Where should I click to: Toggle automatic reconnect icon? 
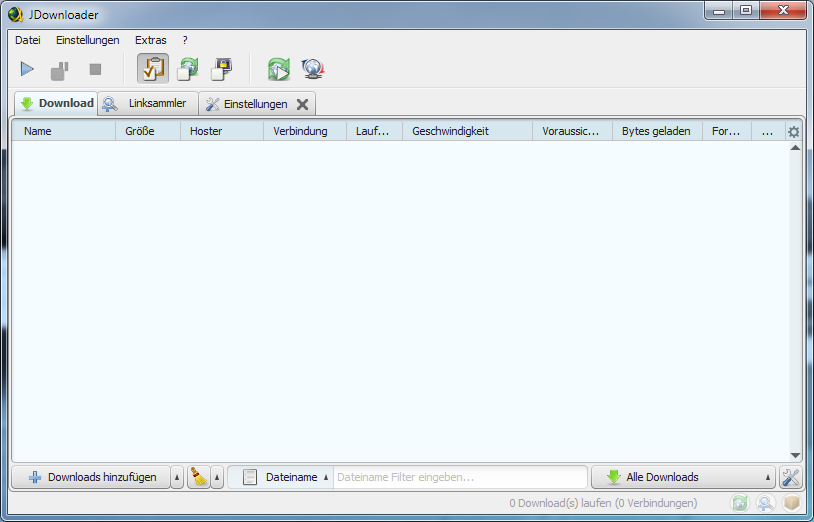click(x=187, y=69)
